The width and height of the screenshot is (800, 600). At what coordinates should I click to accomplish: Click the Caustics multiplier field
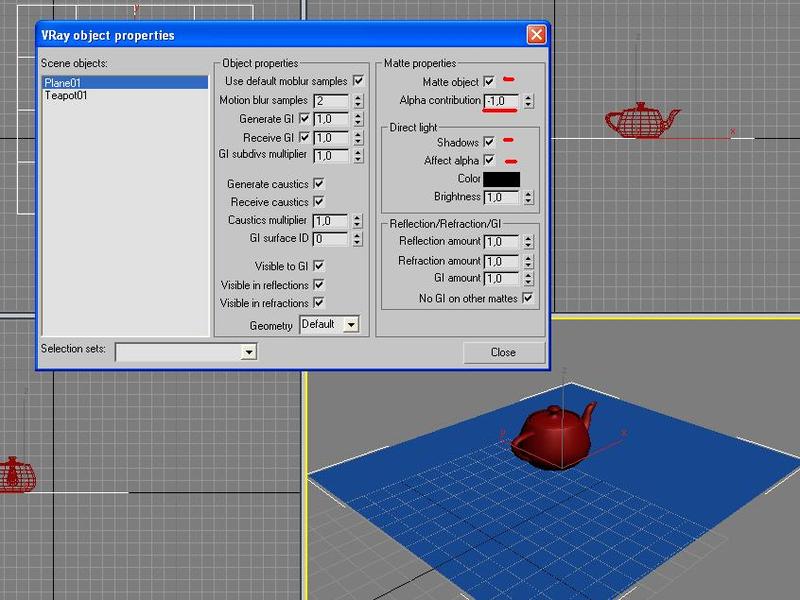[x=331, y=221]
